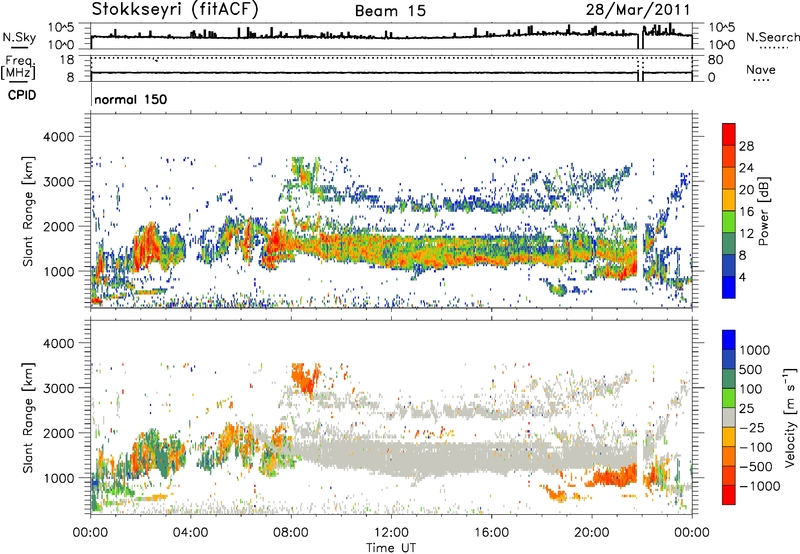
Task: Click the '1000' tick on velocity colorbar
Action: pyautogui.click(x=755, y=350)
